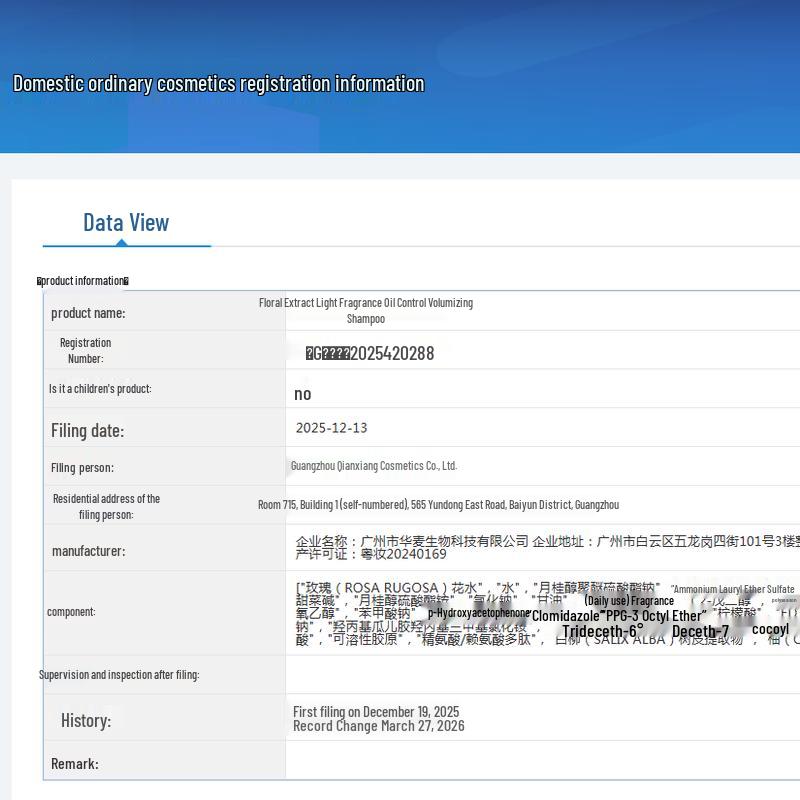Select the 'no' children's product value
The image size is (800, 800).
point(303,394)
